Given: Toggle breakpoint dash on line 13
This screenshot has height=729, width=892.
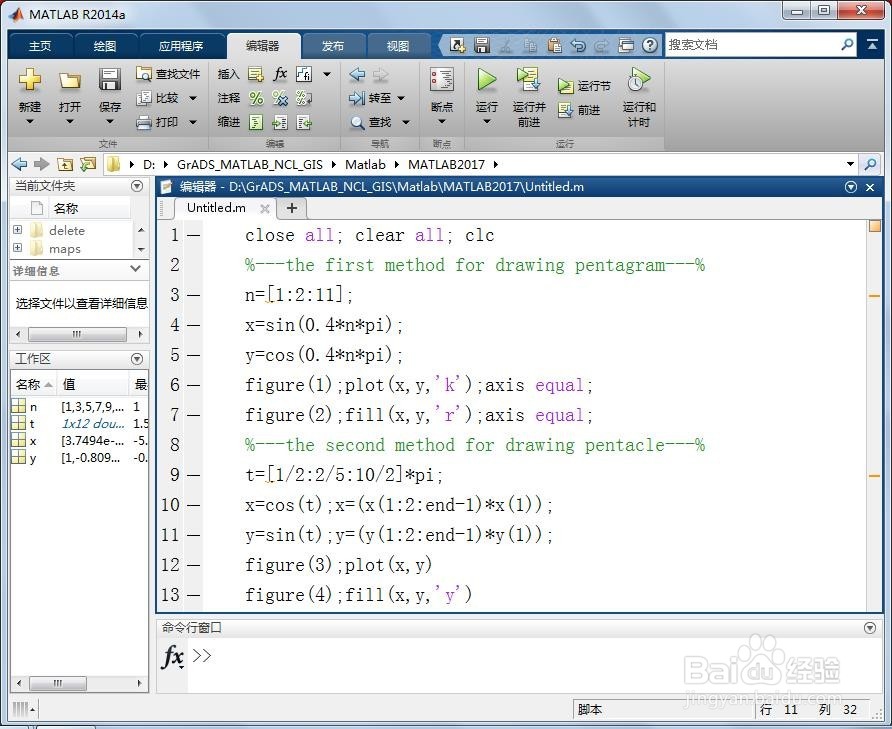Looking at the screenshot, I should 193,595.
